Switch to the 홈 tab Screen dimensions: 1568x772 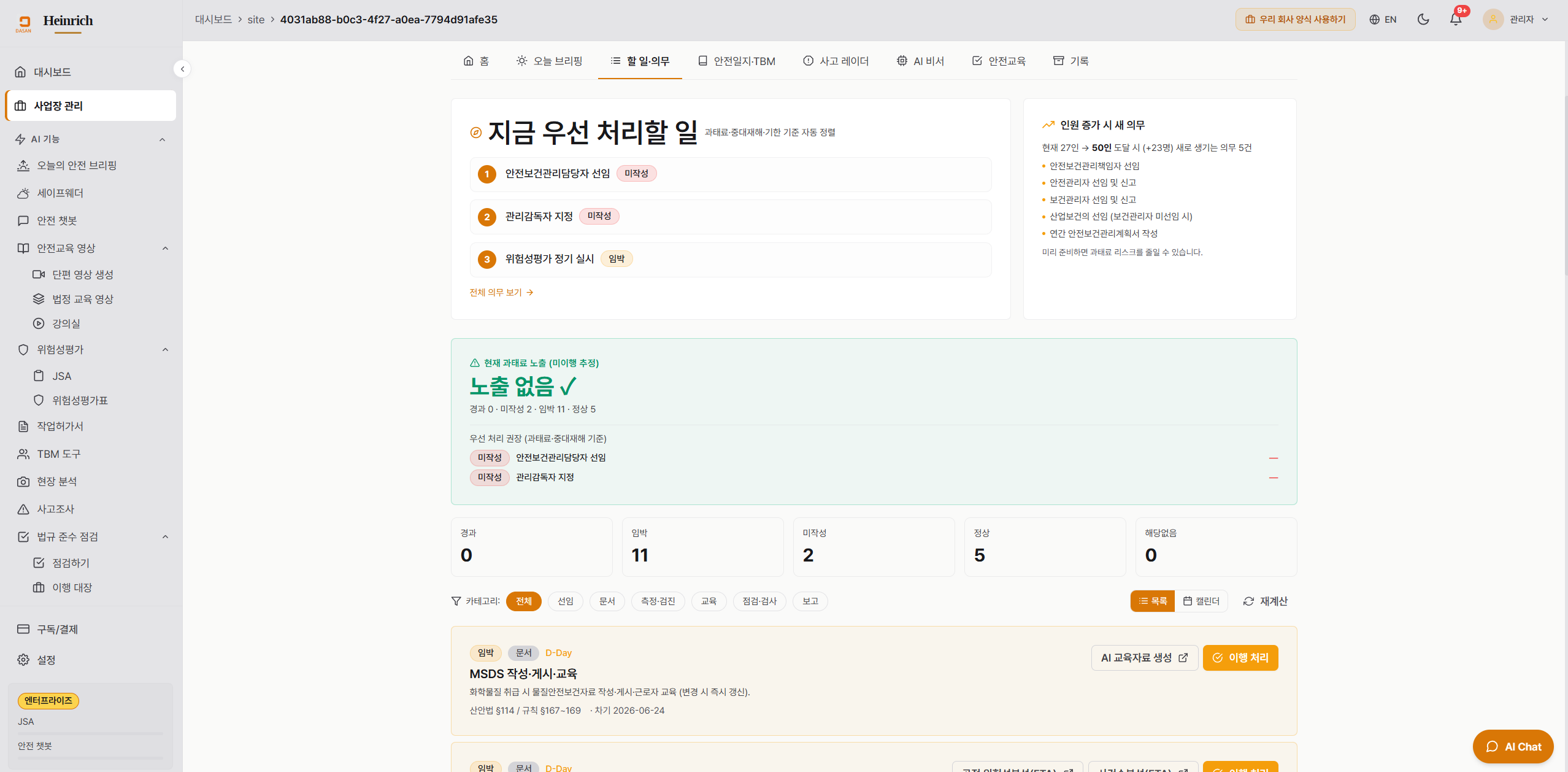click(476, 61)
